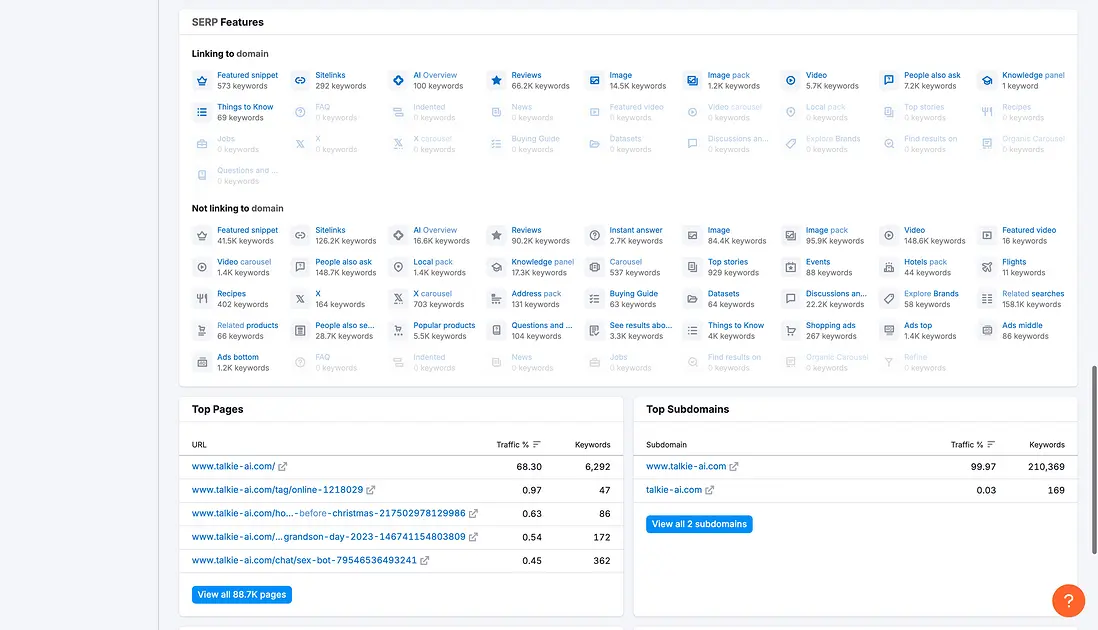Screen dimensions: 1098x630
Task: Click the Image icon with 14.5K keywords
Action: click(594, 80)
